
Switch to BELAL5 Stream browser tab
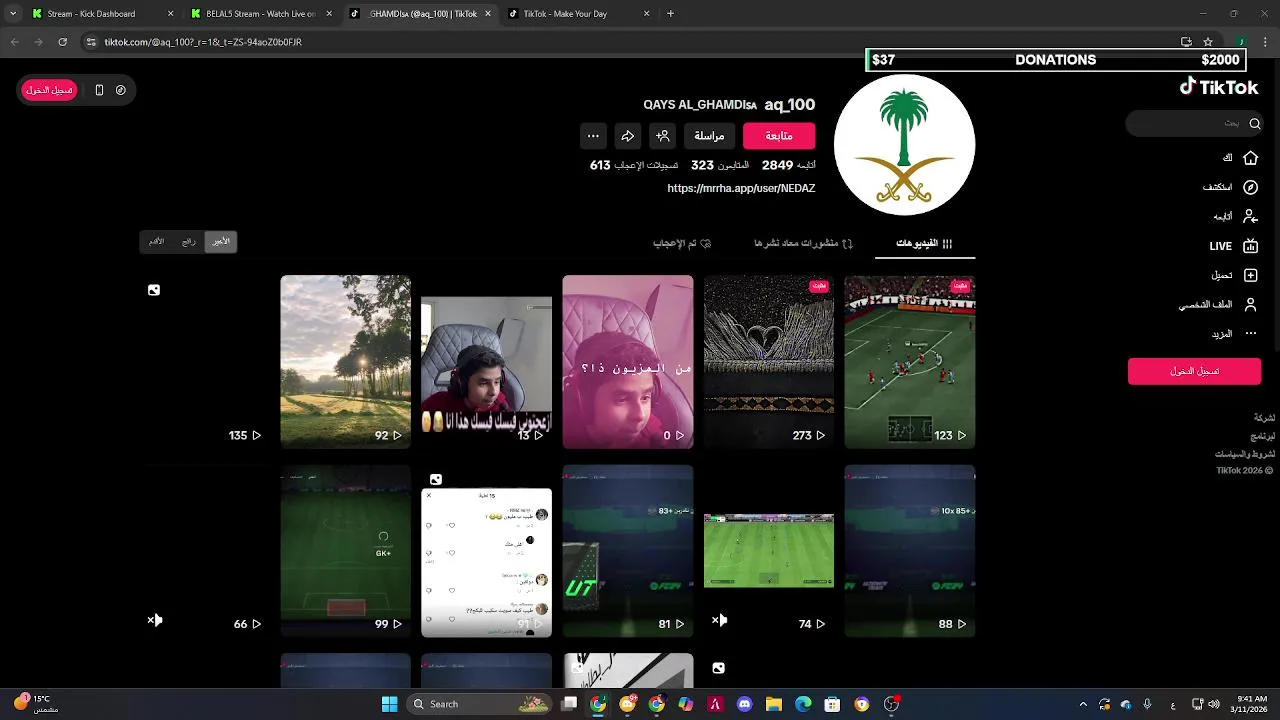coord(260,14)
